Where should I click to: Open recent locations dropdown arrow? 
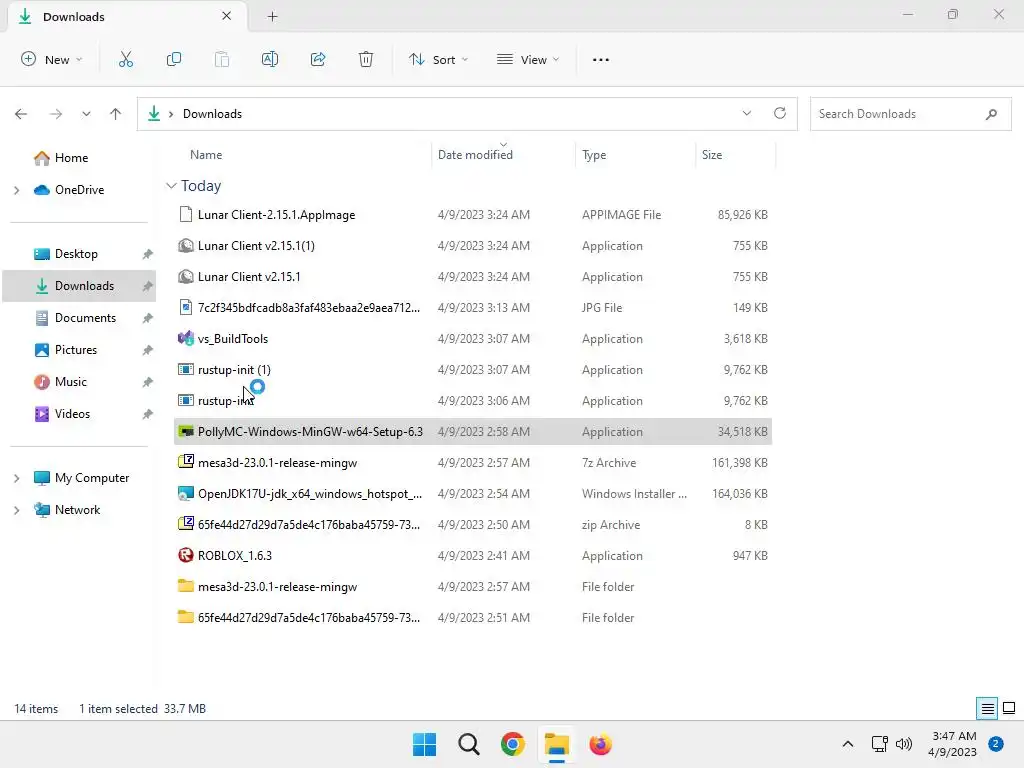(86, 114)
